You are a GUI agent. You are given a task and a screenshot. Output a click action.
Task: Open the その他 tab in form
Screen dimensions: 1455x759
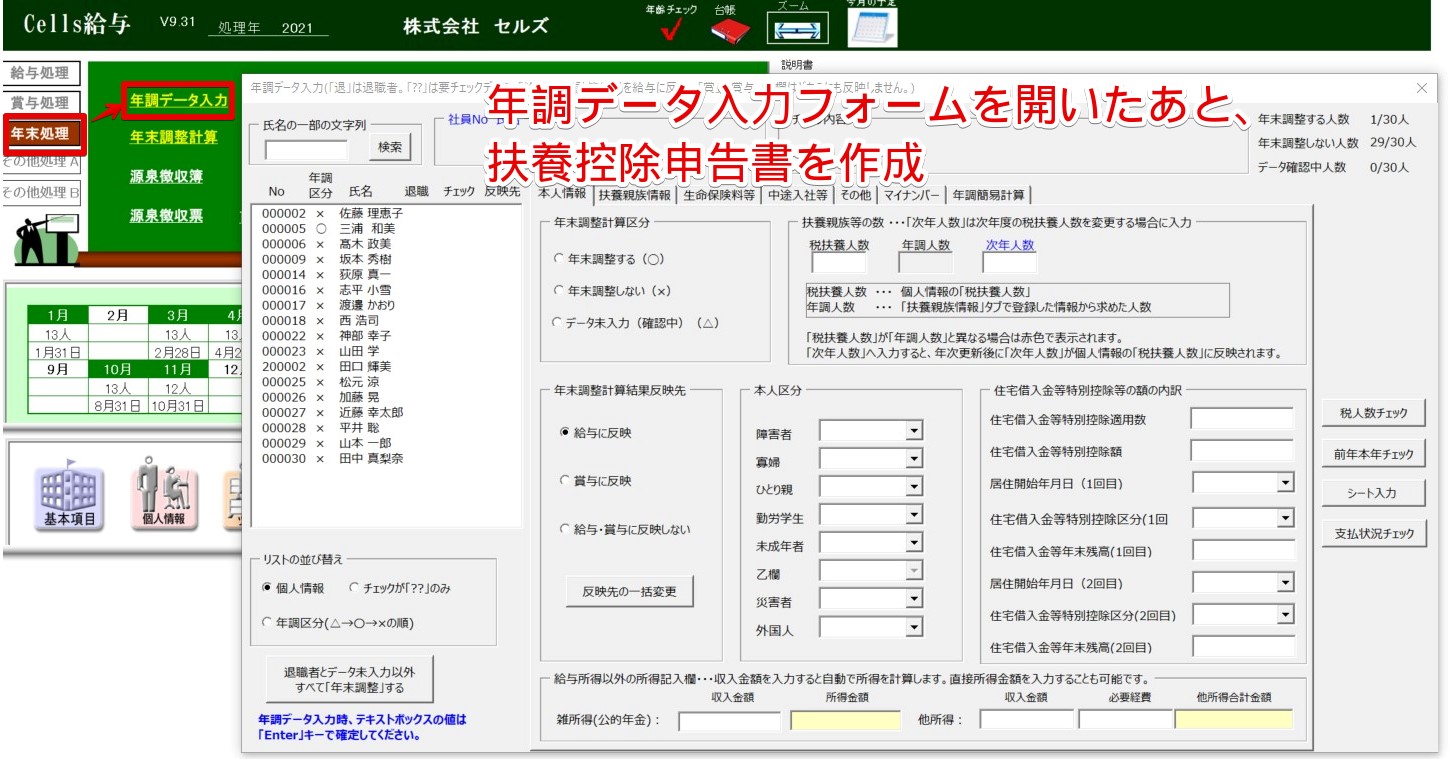(x=855, y=195)
